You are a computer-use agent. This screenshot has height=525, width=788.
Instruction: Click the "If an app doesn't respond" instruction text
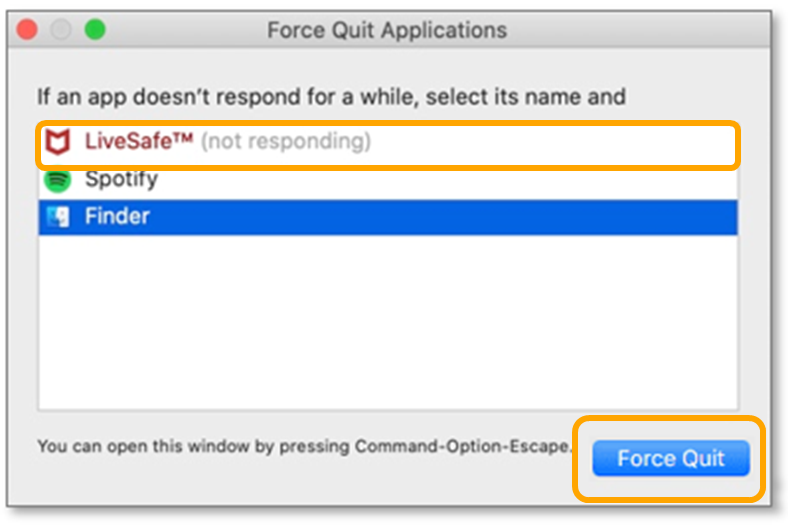(331, 97)
